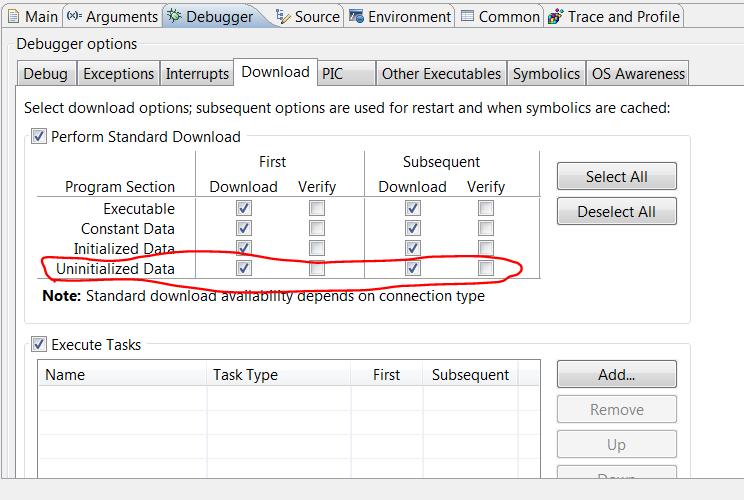The image size is (744, 500).
Task: Switch to the Exceptions tab
Action: pos(118,73)
